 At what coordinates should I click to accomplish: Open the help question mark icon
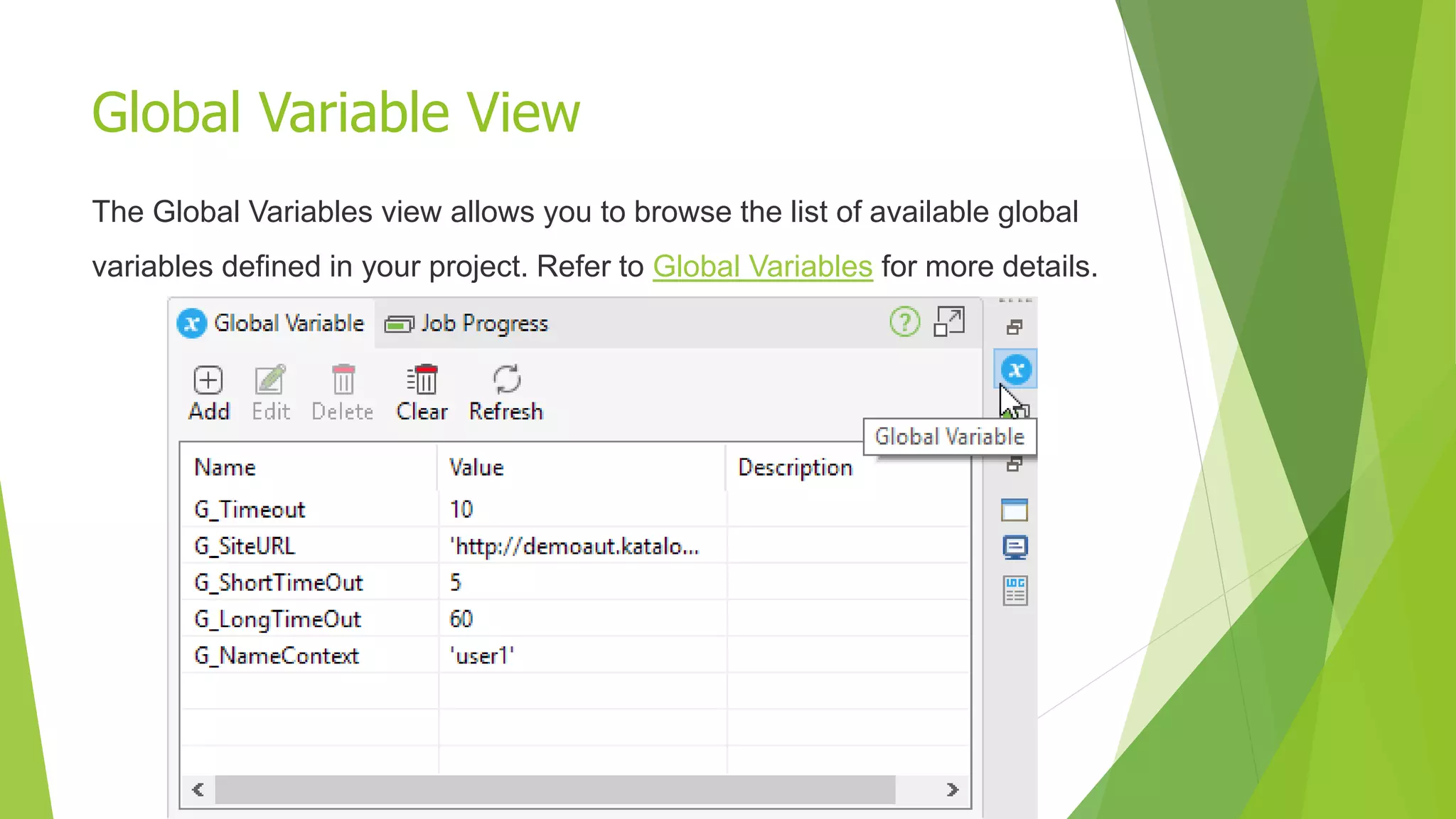click(x=904, y=322)
